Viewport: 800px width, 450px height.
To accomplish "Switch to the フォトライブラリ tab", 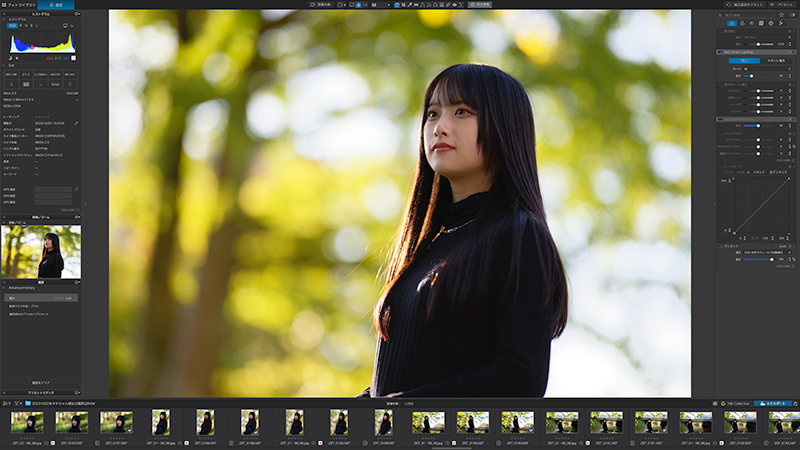I will pos(18,5).
